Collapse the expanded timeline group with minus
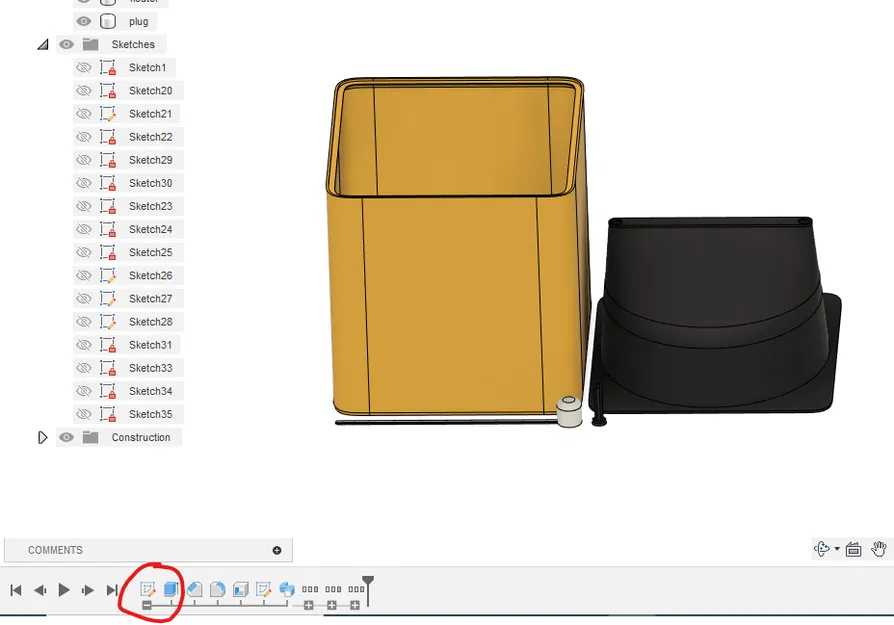This screenshot has height=625, width=894. (147, 606)
